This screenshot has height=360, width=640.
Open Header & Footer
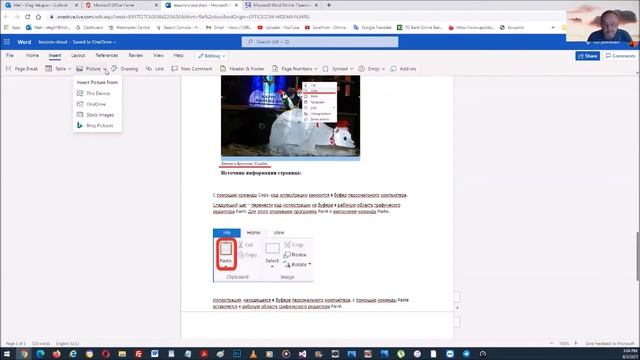[242, 69]
